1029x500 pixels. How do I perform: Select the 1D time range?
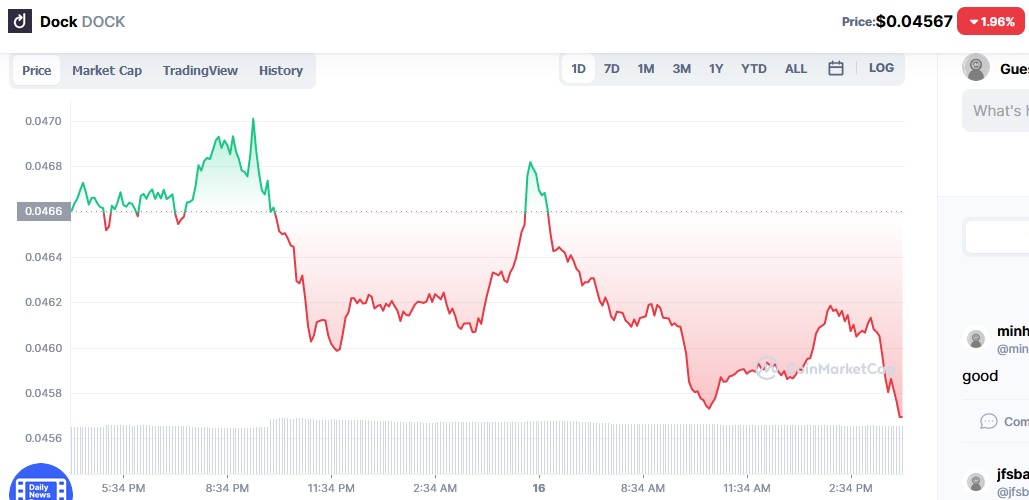tap(578, 68)
